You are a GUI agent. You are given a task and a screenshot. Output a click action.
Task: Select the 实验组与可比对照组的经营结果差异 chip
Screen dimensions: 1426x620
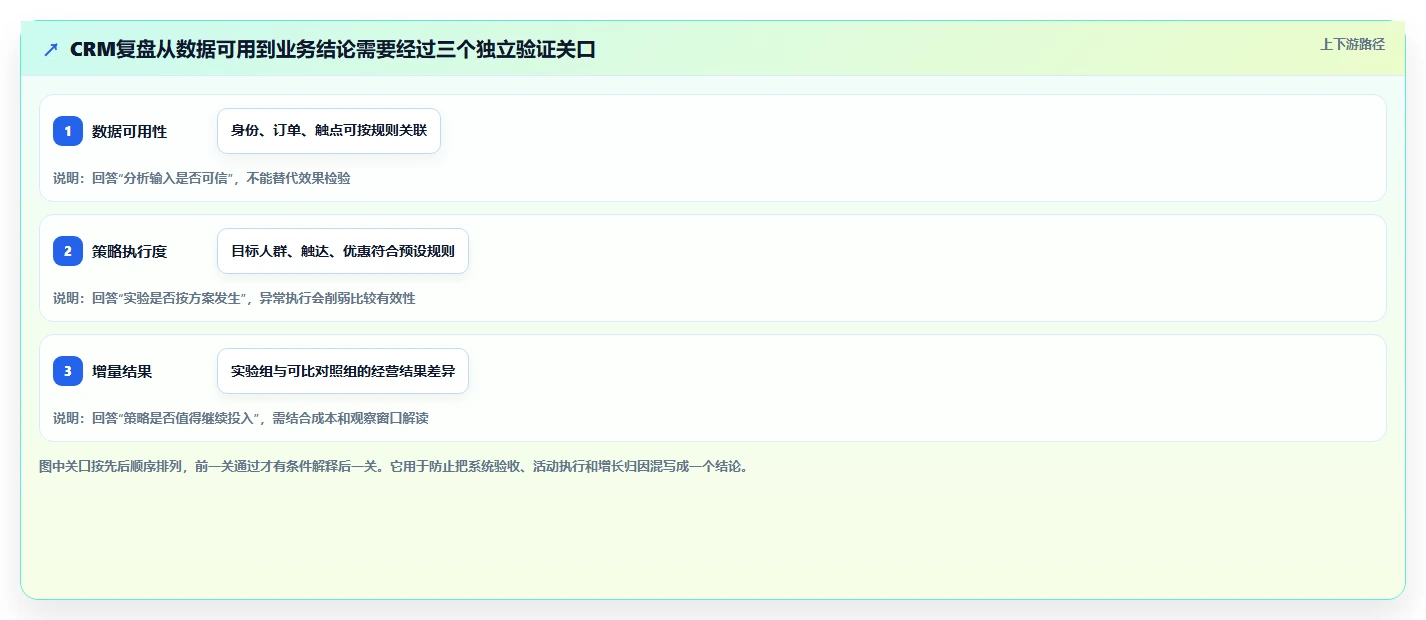point(343,371)
